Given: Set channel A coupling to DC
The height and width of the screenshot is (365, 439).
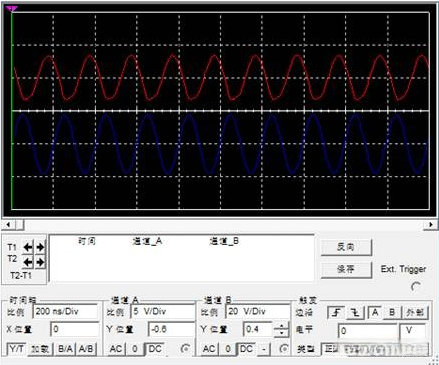Looking at the screenshot, I should coord(155,349).
